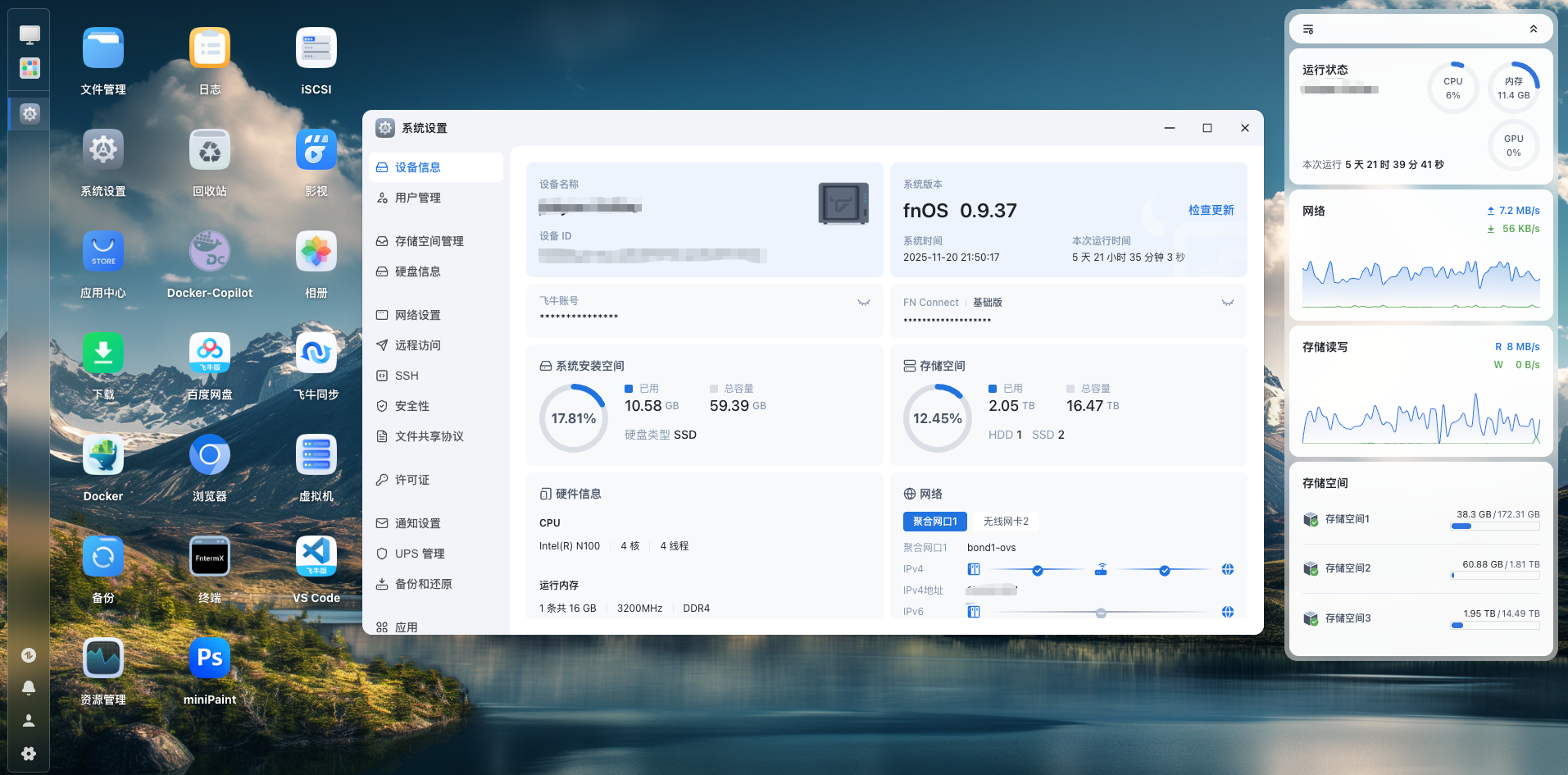The height and width of the screenshot is (775, 1568).
Task: Click the 检查更新 link
Action: [x=1211, y=211]
